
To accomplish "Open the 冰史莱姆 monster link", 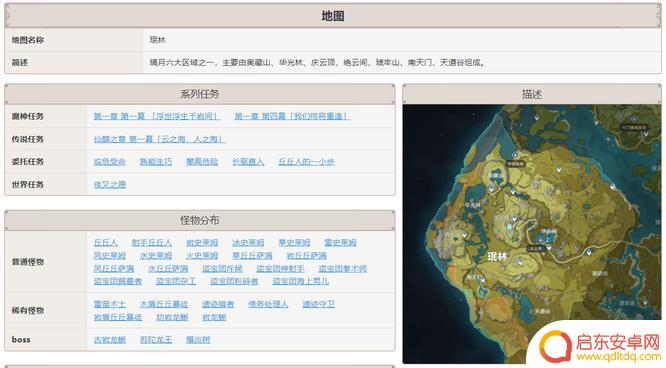I will pos(248,243).
